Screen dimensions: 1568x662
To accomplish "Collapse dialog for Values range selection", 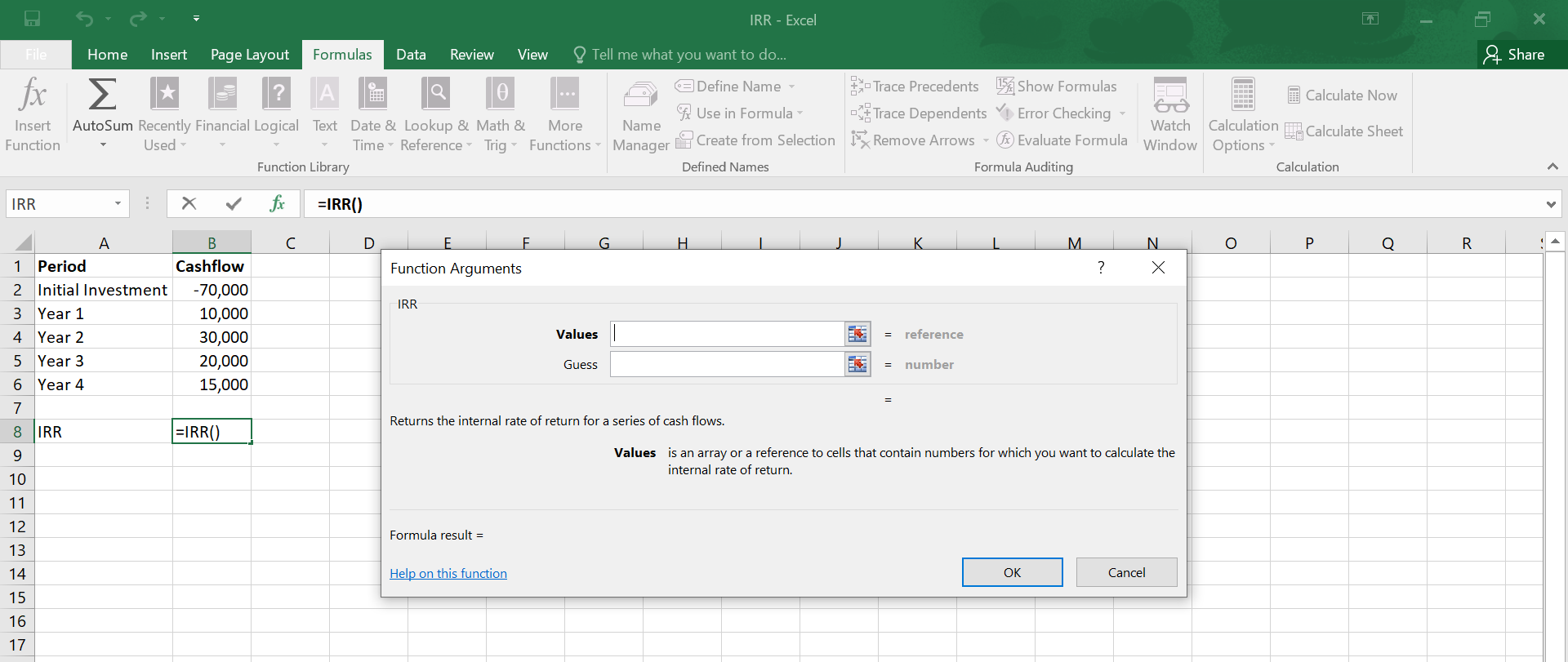I will [x=857, y=334].
